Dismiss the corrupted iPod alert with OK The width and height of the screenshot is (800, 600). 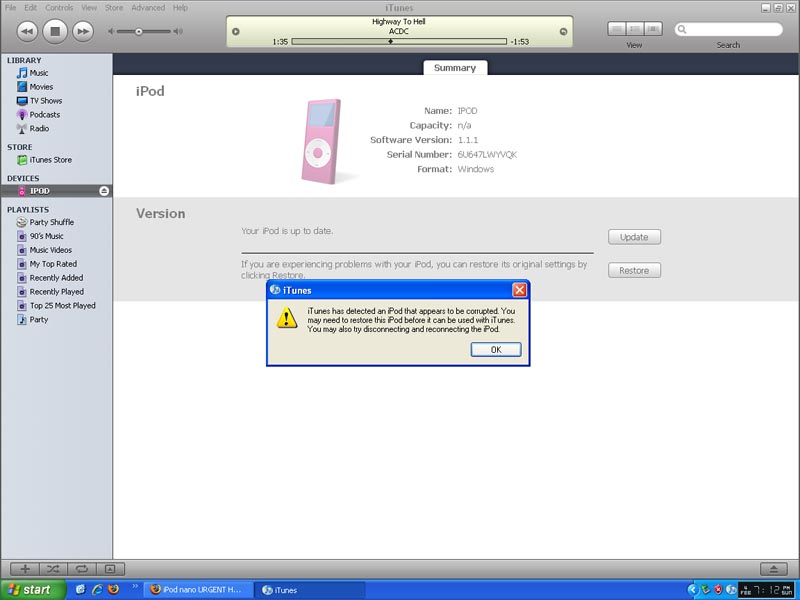click(495, 349)
